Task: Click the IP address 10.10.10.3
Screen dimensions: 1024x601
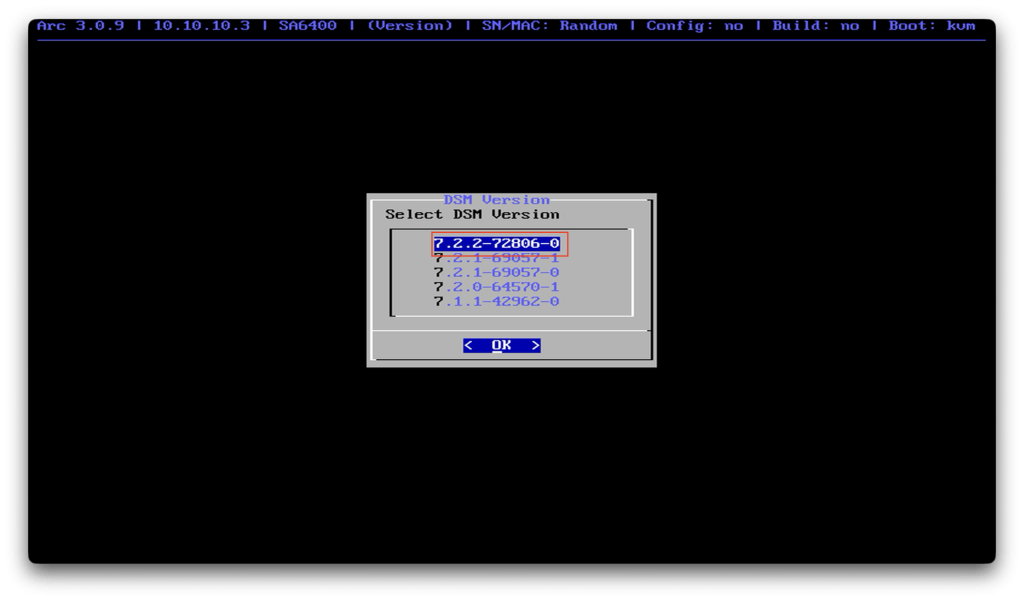Action: pos(202,25)
